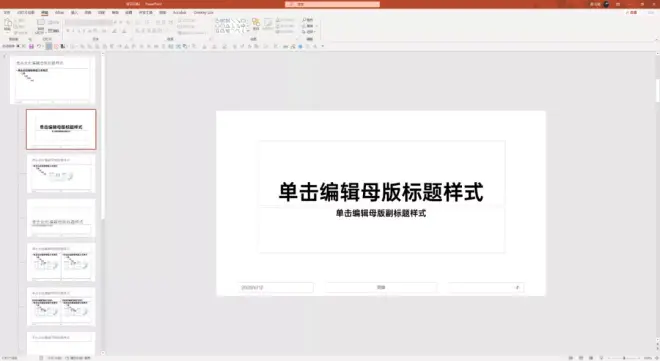Click the slide number placeholder on slide

coord(486,287)
